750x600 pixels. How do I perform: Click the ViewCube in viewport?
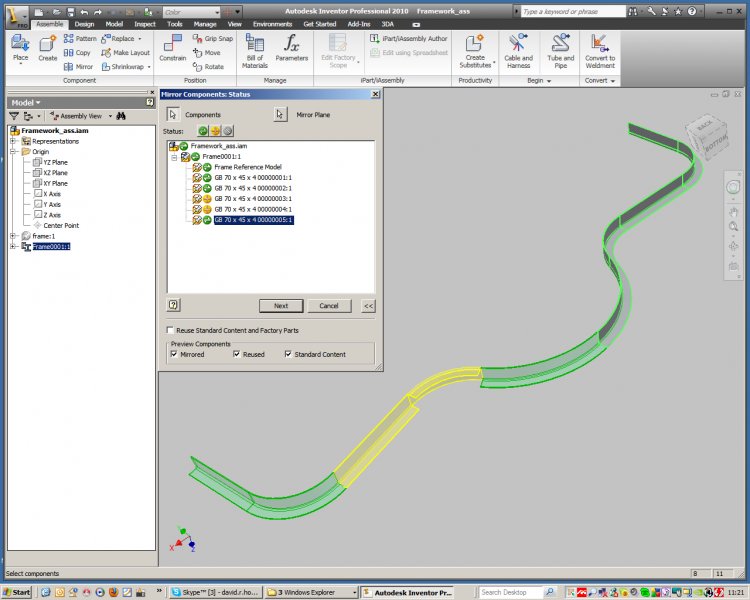click(x=707, y=137)
